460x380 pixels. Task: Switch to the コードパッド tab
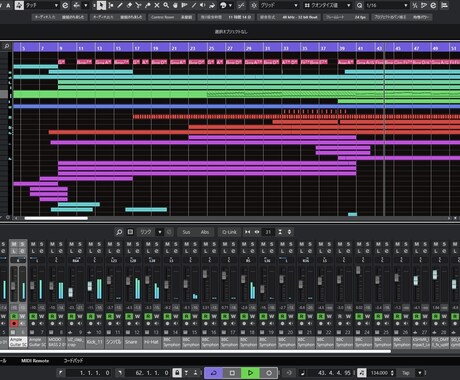point(74,361)
